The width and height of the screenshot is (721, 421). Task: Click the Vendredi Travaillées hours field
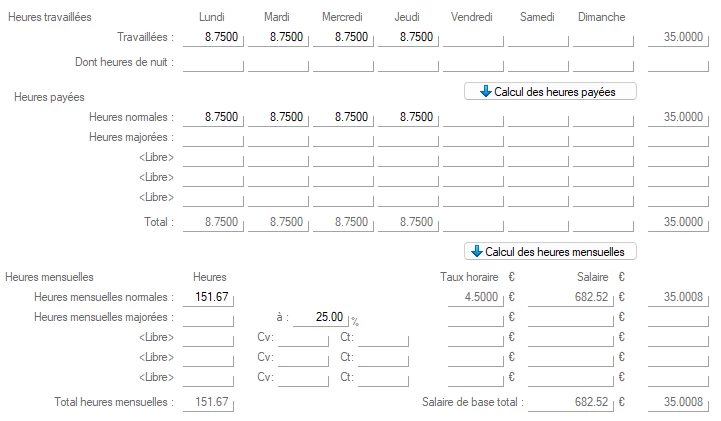[471, 37]
